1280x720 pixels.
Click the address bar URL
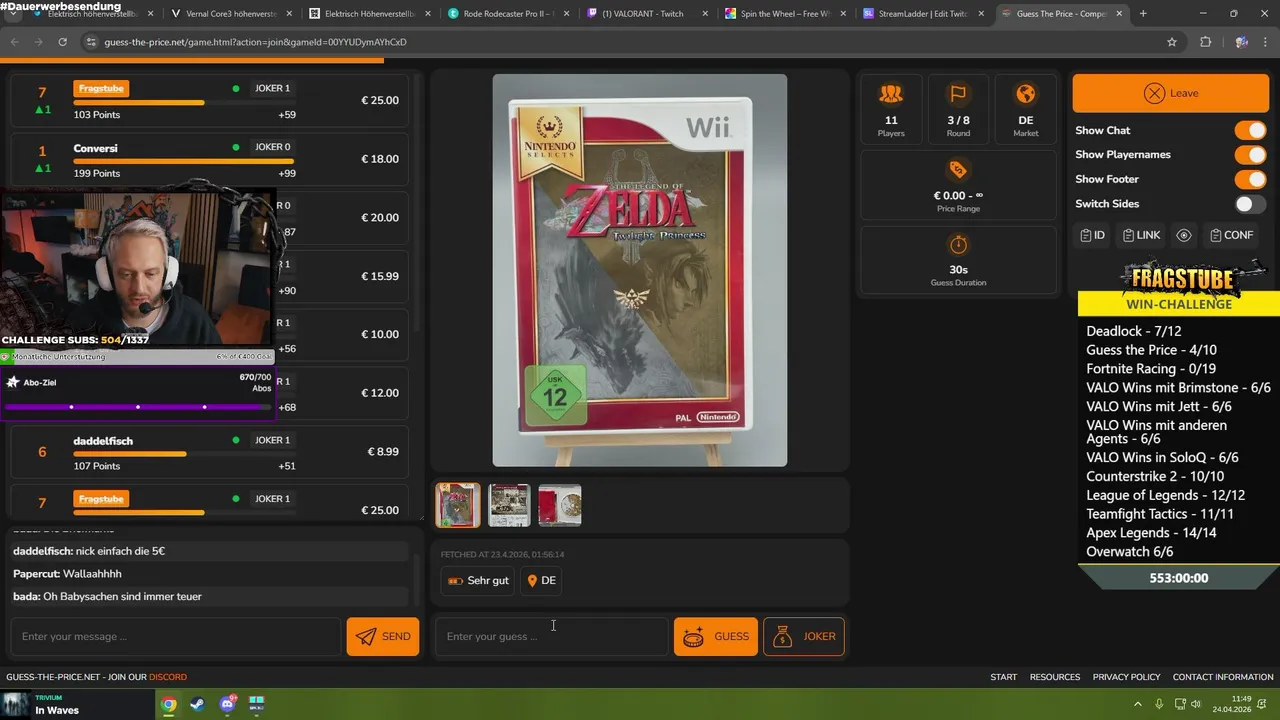point(255,42)
